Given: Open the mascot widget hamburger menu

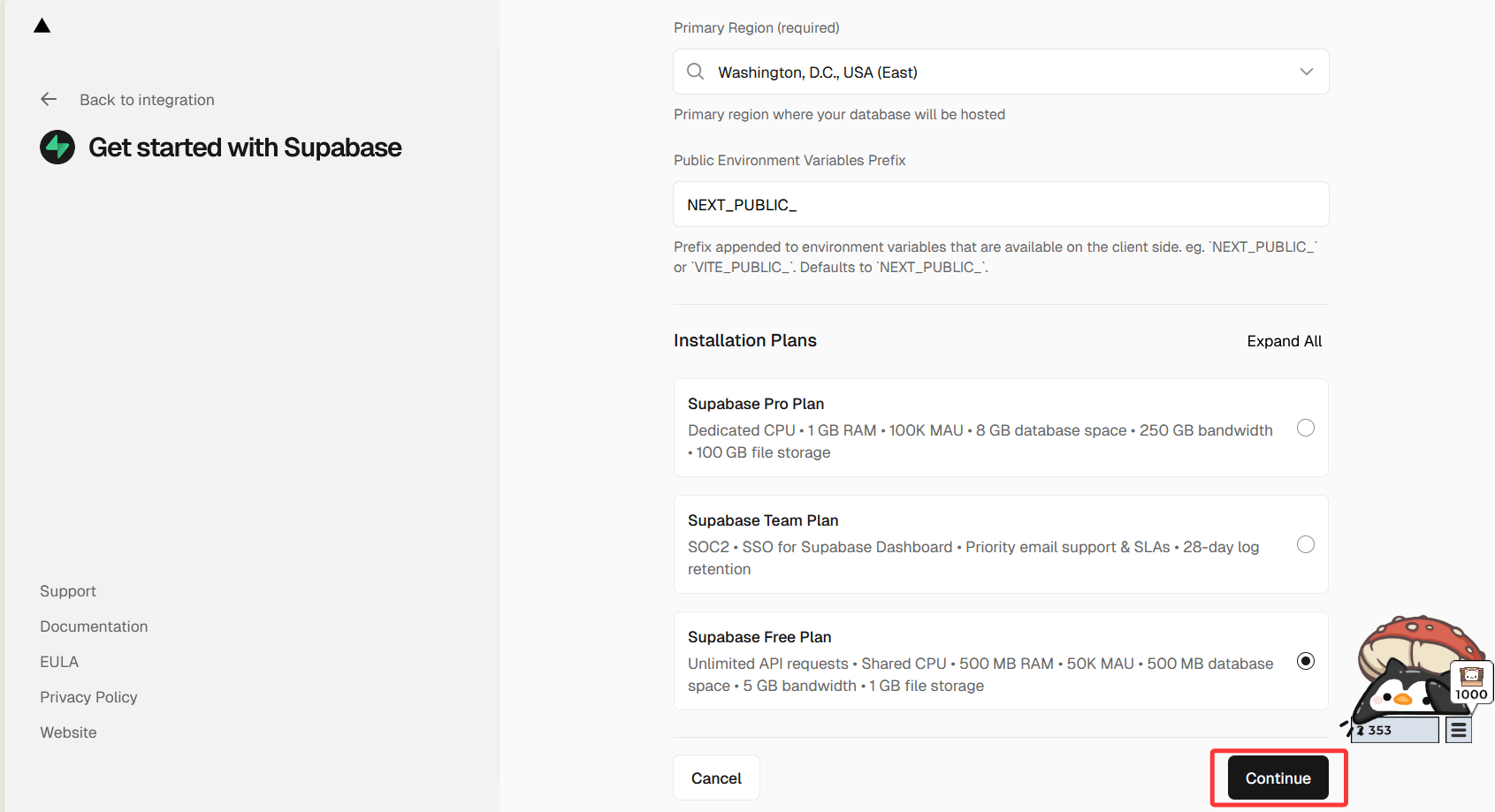Looking at the screenshot, I should [1459, 730].
